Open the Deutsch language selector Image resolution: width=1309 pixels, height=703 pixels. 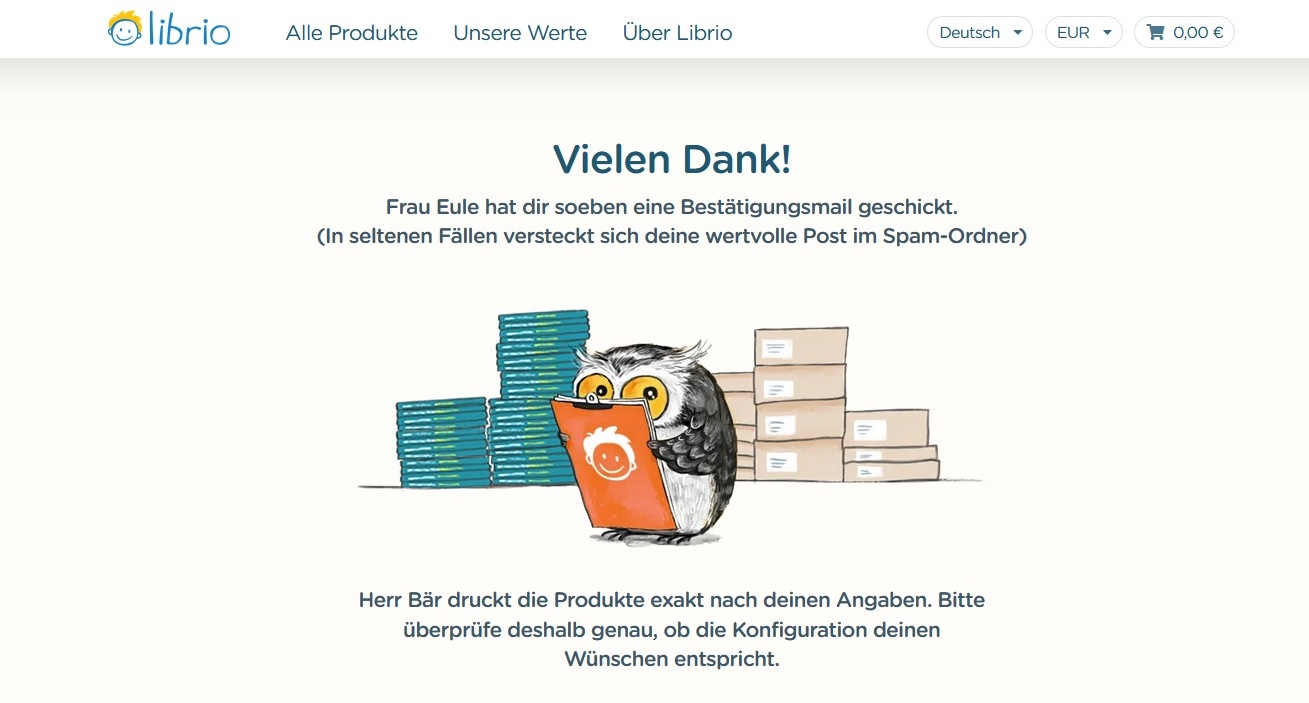point(980,32)
